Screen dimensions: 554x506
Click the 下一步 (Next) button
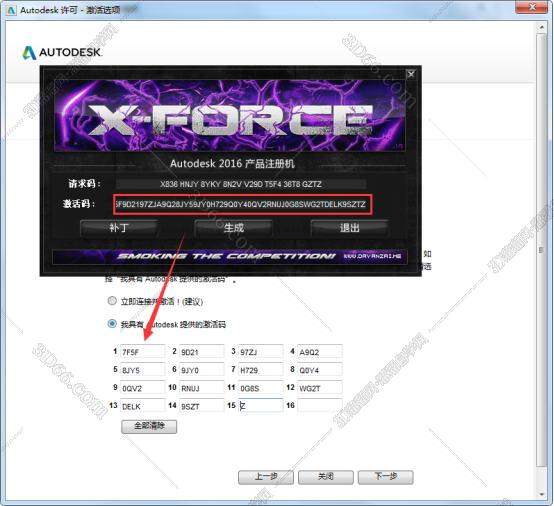385,477
